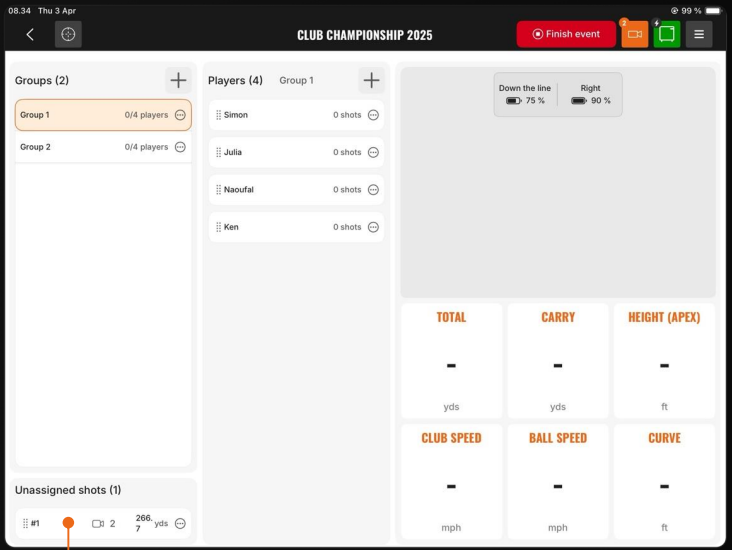Screen dimensions: 732x550
Task: Go back using the left arrow
Action: [x=30, y=35]
